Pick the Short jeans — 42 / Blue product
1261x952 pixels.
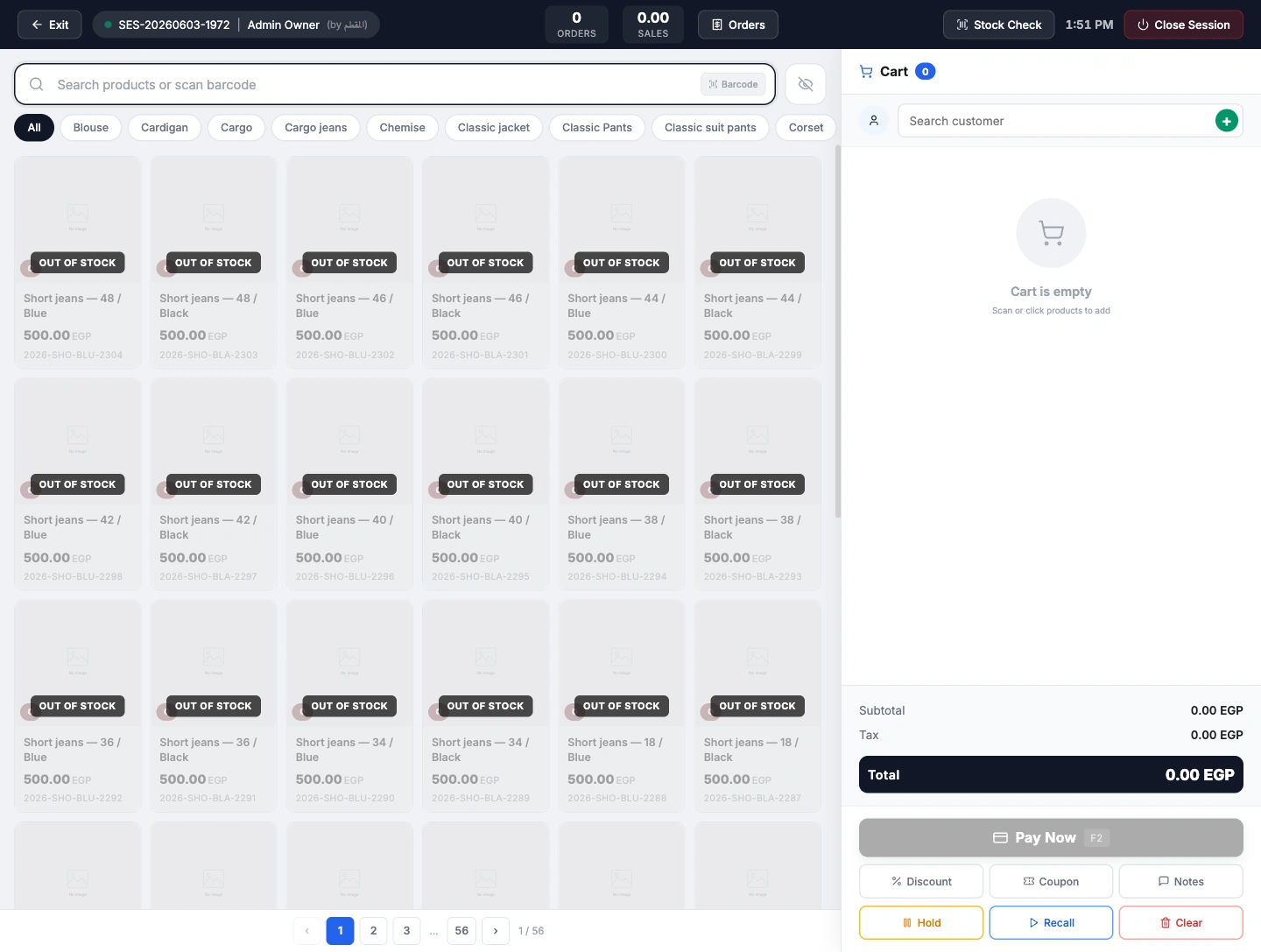pyautogui.click(x=78, y=484)
